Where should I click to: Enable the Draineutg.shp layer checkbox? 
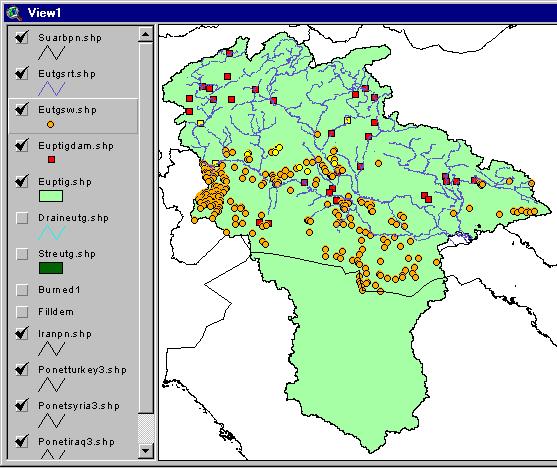pos(22,218)
